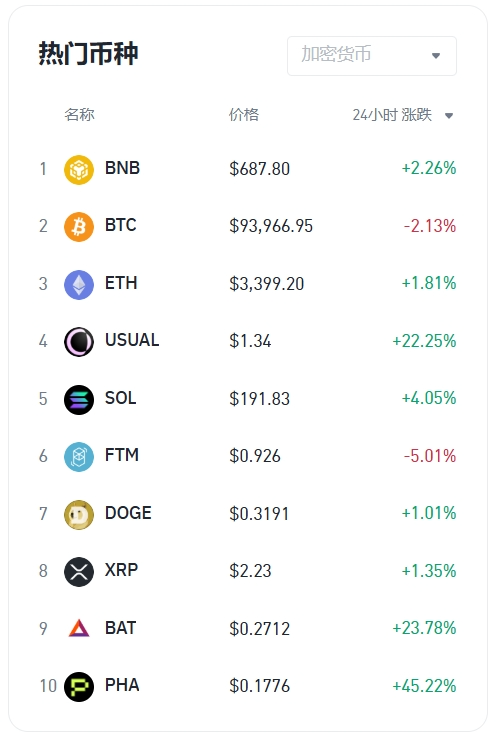Click the 名称 column header

pyautogui.click(x=79, y=115)
